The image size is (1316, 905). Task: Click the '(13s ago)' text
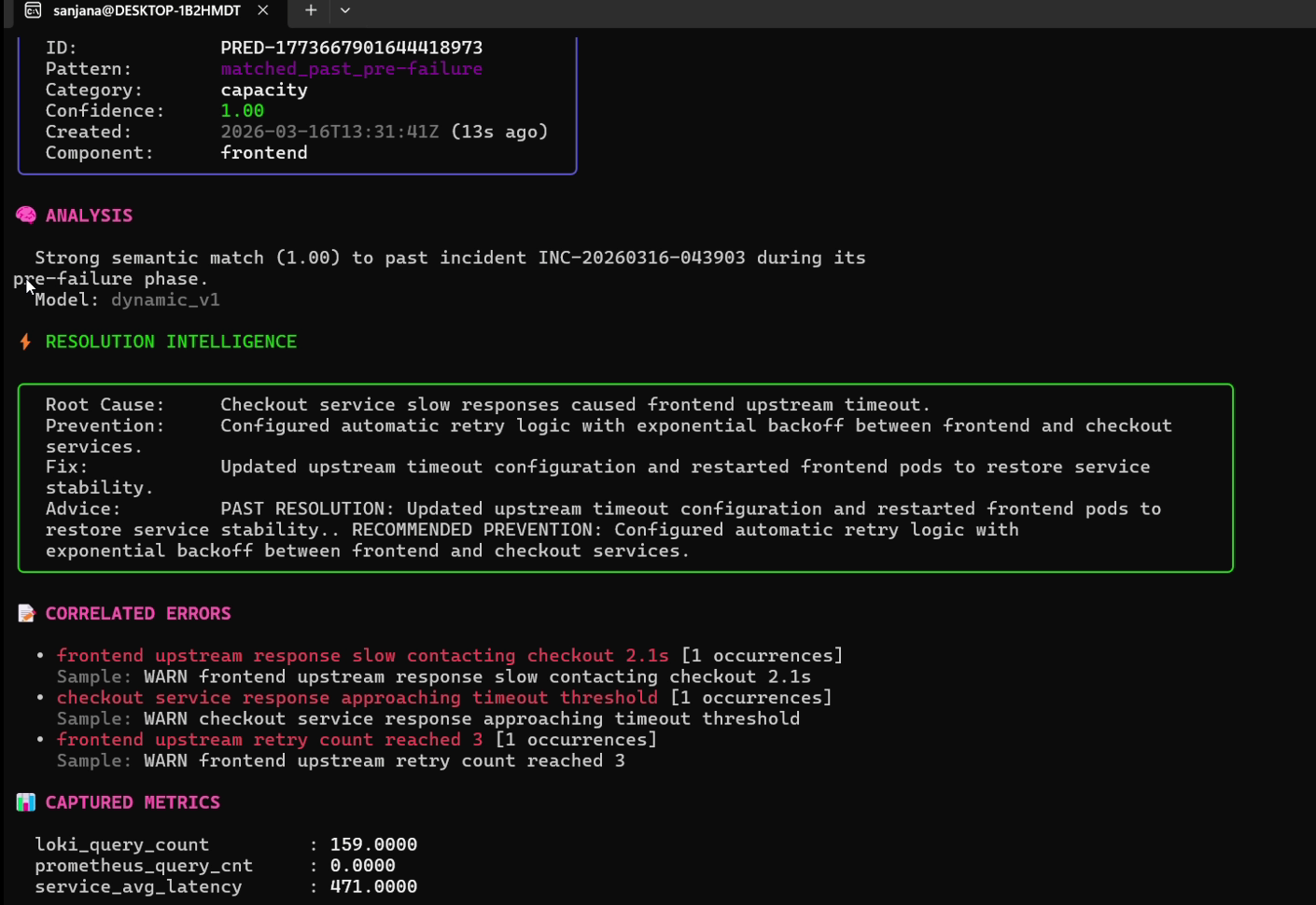499,132
